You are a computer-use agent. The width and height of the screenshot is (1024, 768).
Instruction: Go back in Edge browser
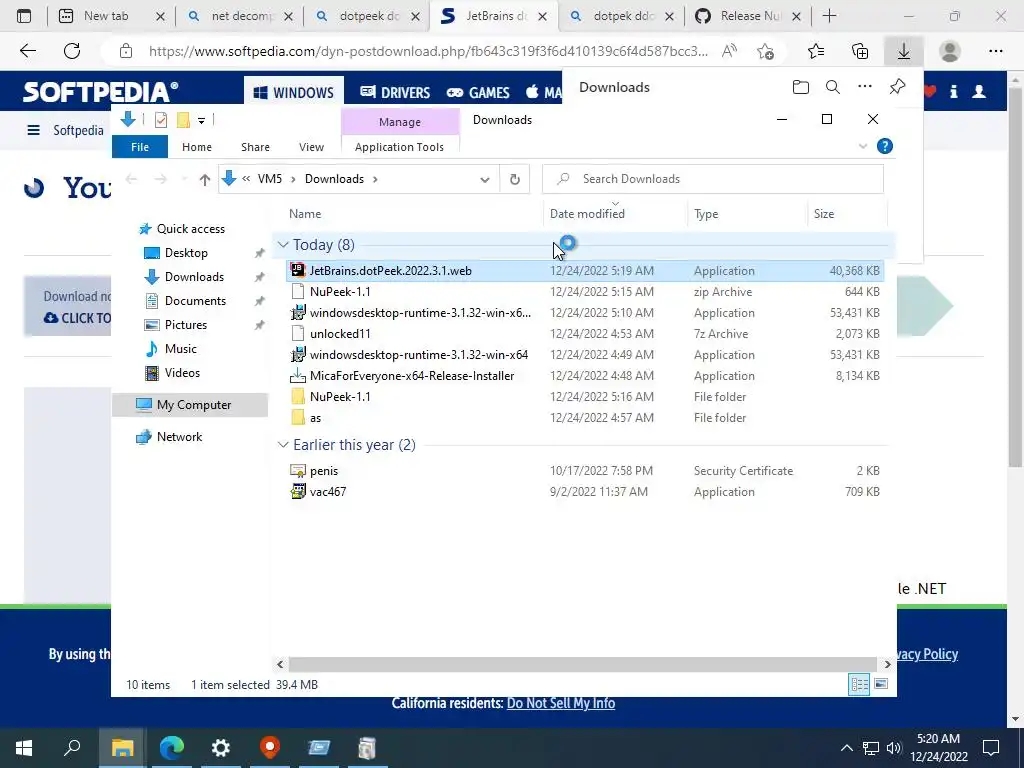[x=28, y=51]
